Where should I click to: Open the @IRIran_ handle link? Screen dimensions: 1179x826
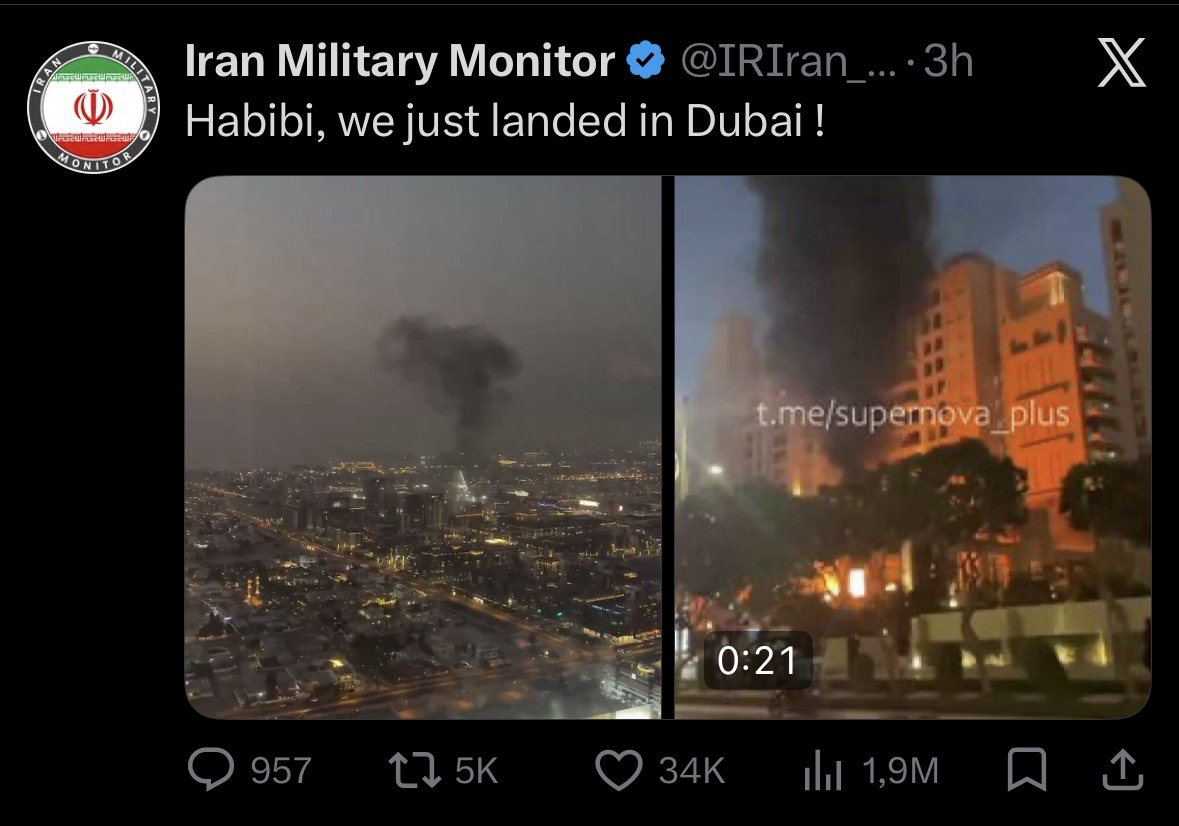coord(788,61)
